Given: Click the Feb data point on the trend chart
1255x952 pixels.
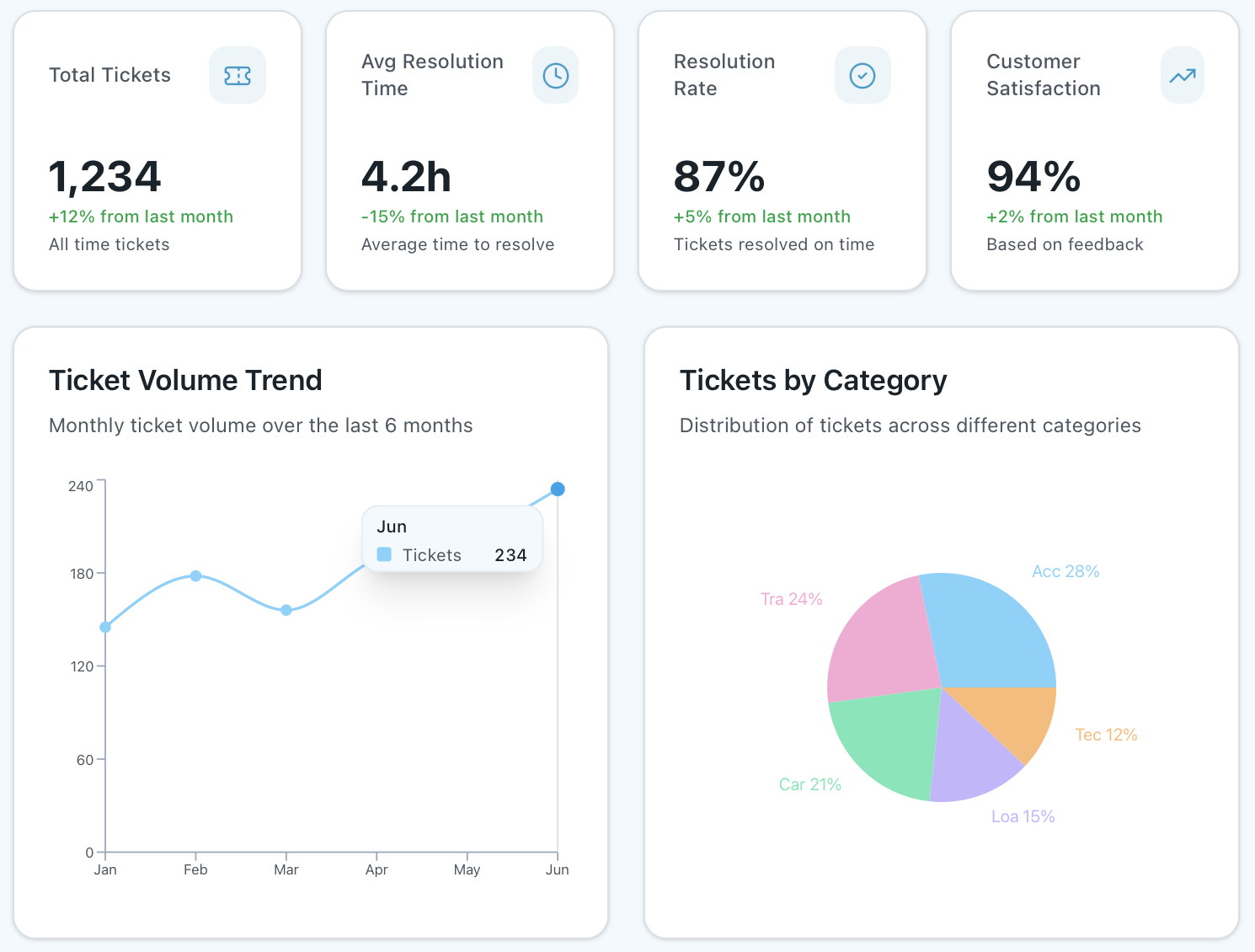Looking at the screenshot, I should coord(195,575).
